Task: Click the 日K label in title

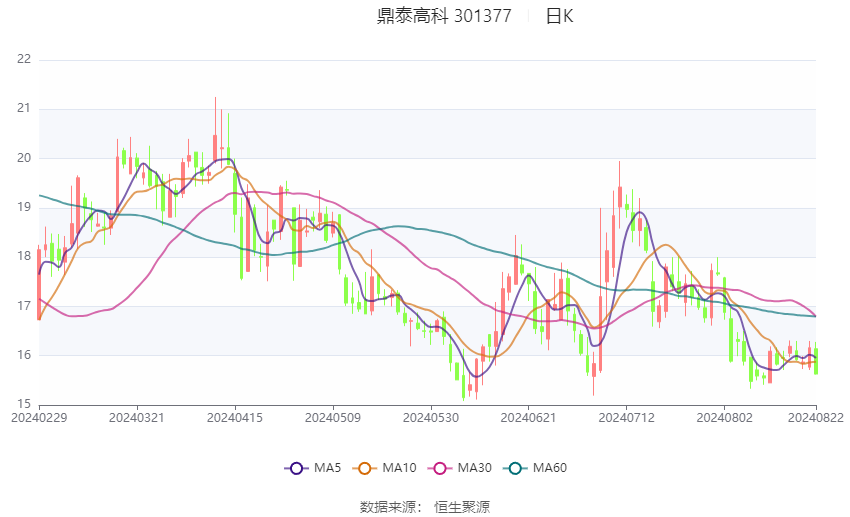Action: pos(559,16)
